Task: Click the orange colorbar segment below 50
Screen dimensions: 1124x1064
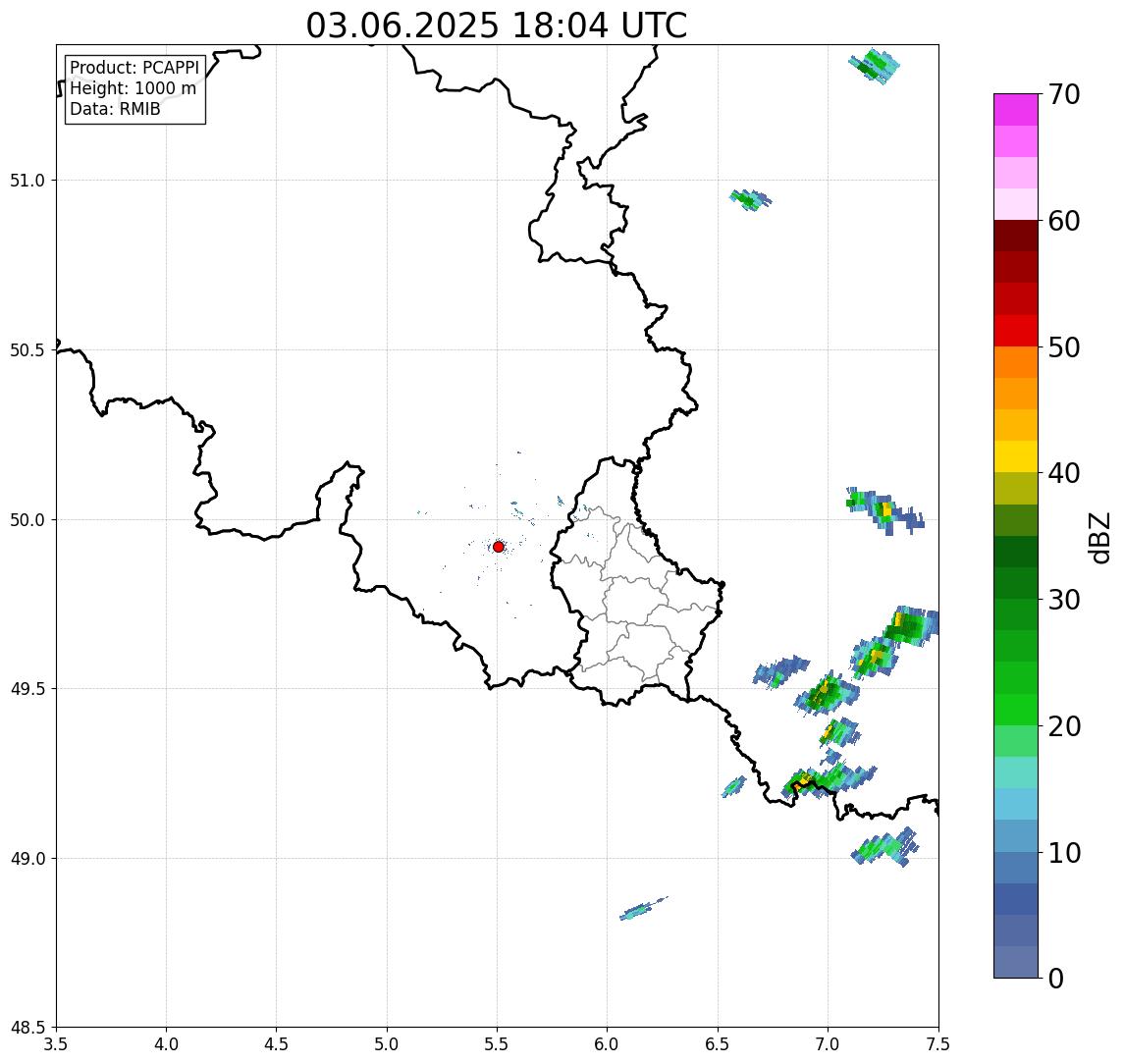Action: [x=1016, y=362]
